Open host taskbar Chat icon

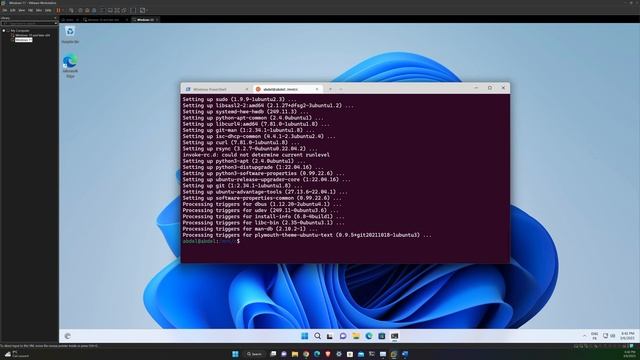(x=284, y=354)
